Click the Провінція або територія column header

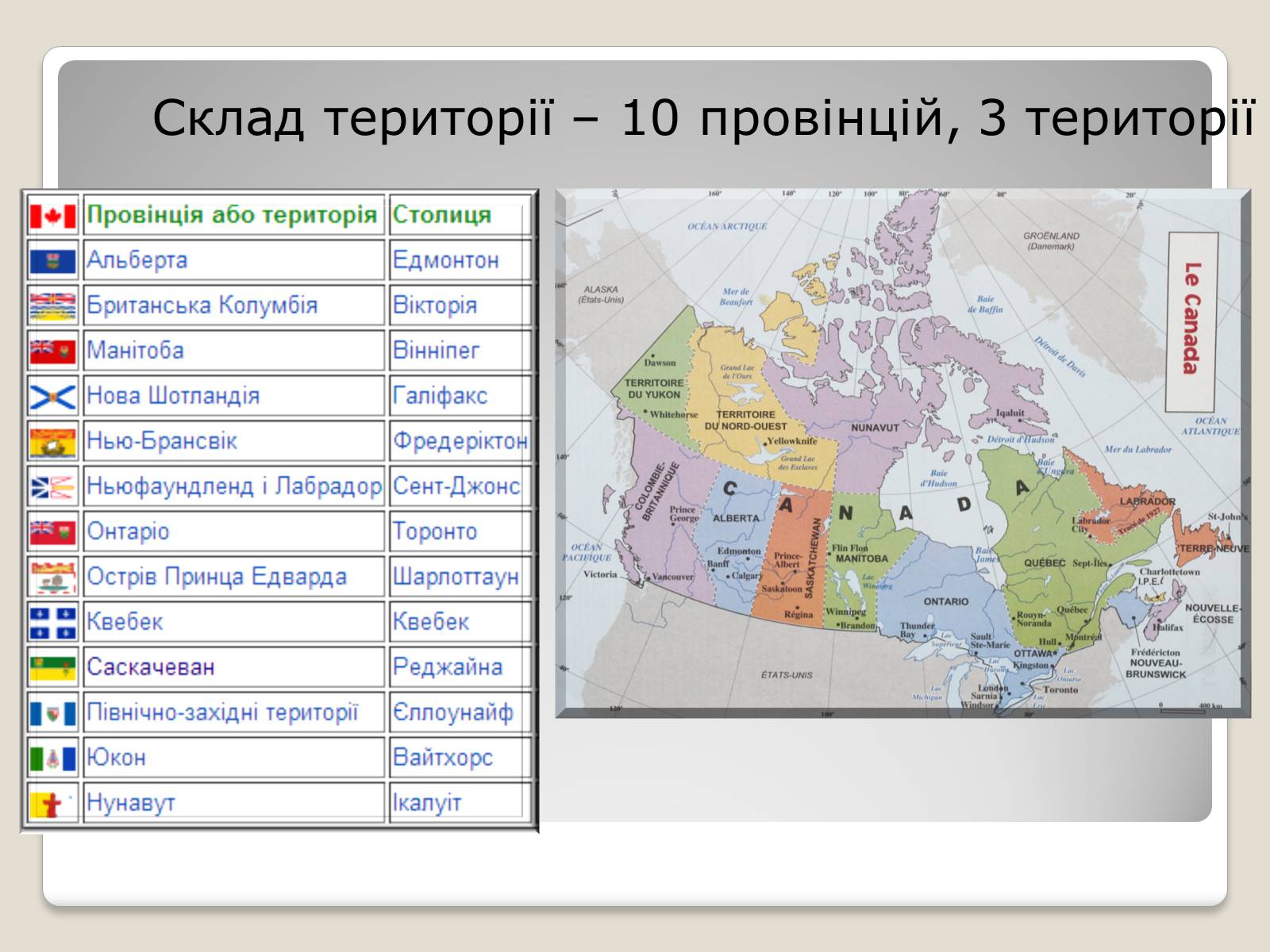click(234, 215)
